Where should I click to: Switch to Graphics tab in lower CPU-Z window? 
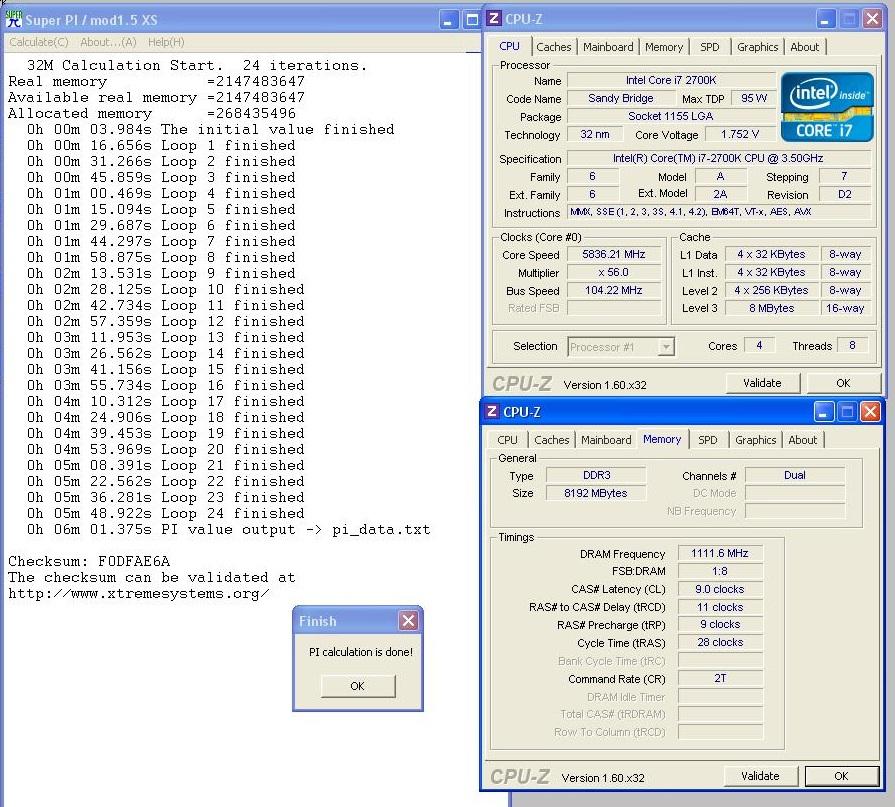[756, 440]
